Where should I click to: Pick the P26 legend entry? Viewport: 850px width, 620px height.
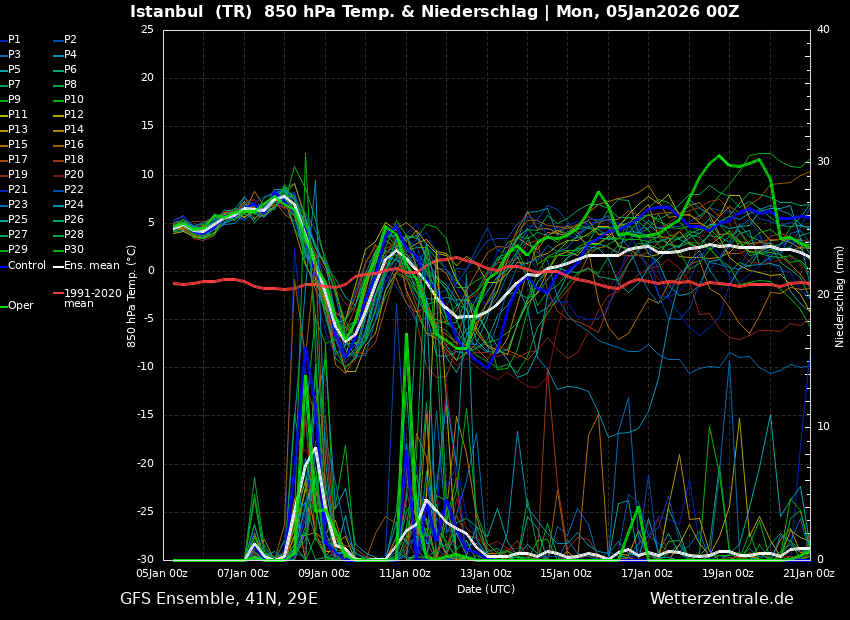click(74, 219)
